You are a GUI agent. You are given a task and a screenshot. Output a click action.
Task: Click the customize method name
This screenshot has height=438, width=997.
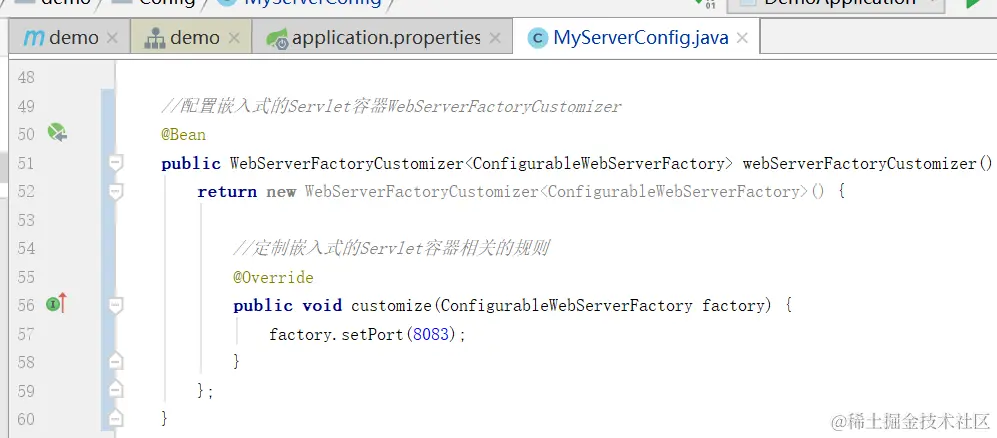point(391,306)
